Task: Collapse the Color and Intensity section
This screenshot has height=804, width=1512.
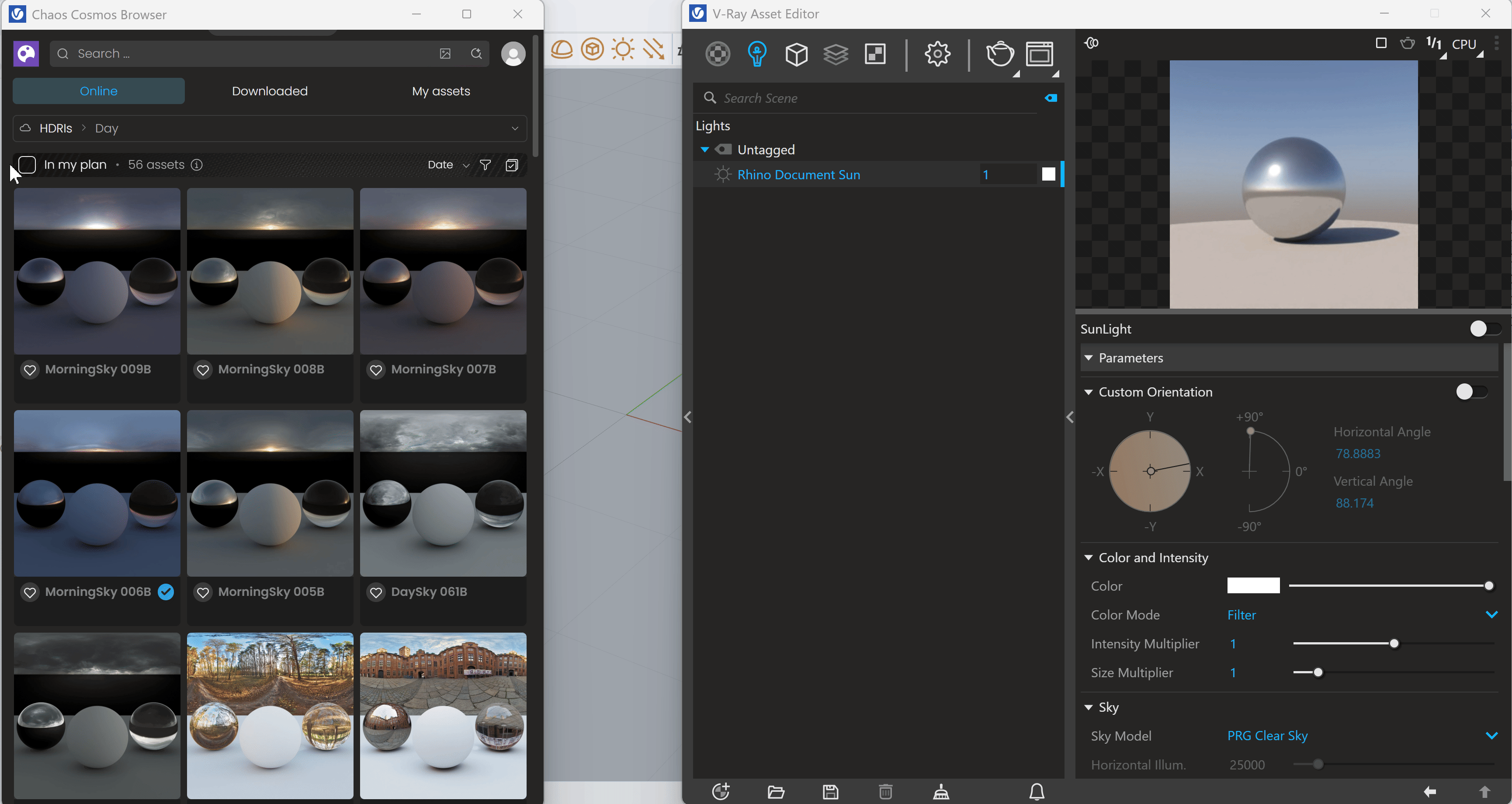Action: tap(1089, 557)
